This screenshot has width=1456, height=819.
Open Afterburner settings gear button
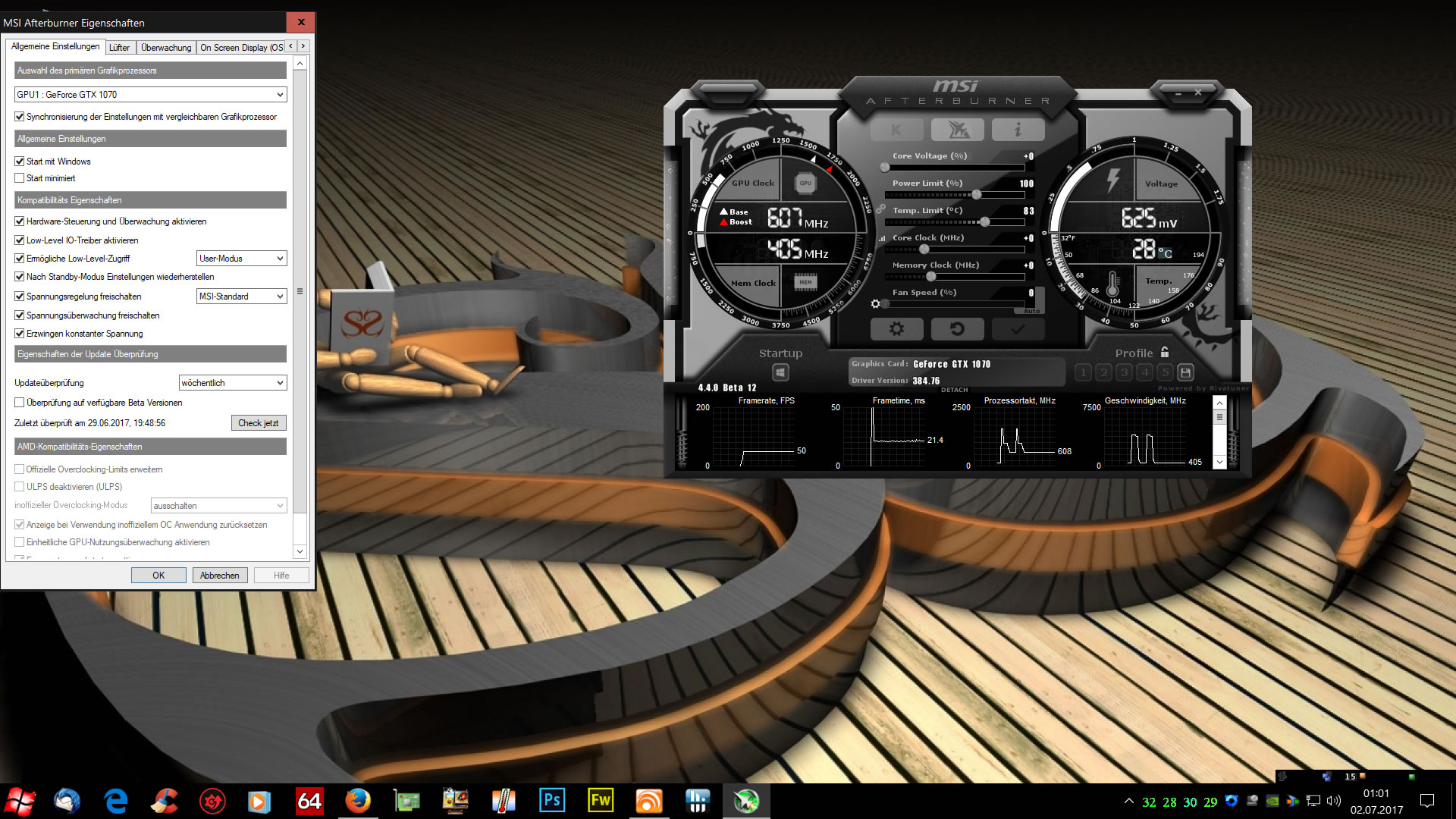tap(896, 329)
